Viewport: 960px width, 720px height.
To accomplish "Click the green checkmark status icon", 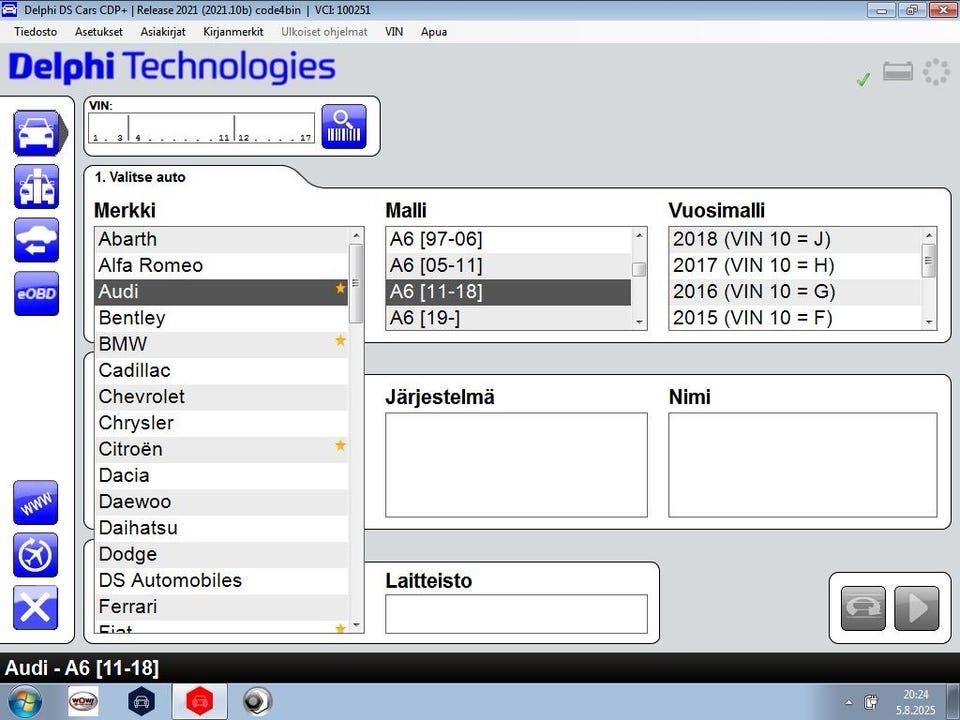I will coord(863,80).
